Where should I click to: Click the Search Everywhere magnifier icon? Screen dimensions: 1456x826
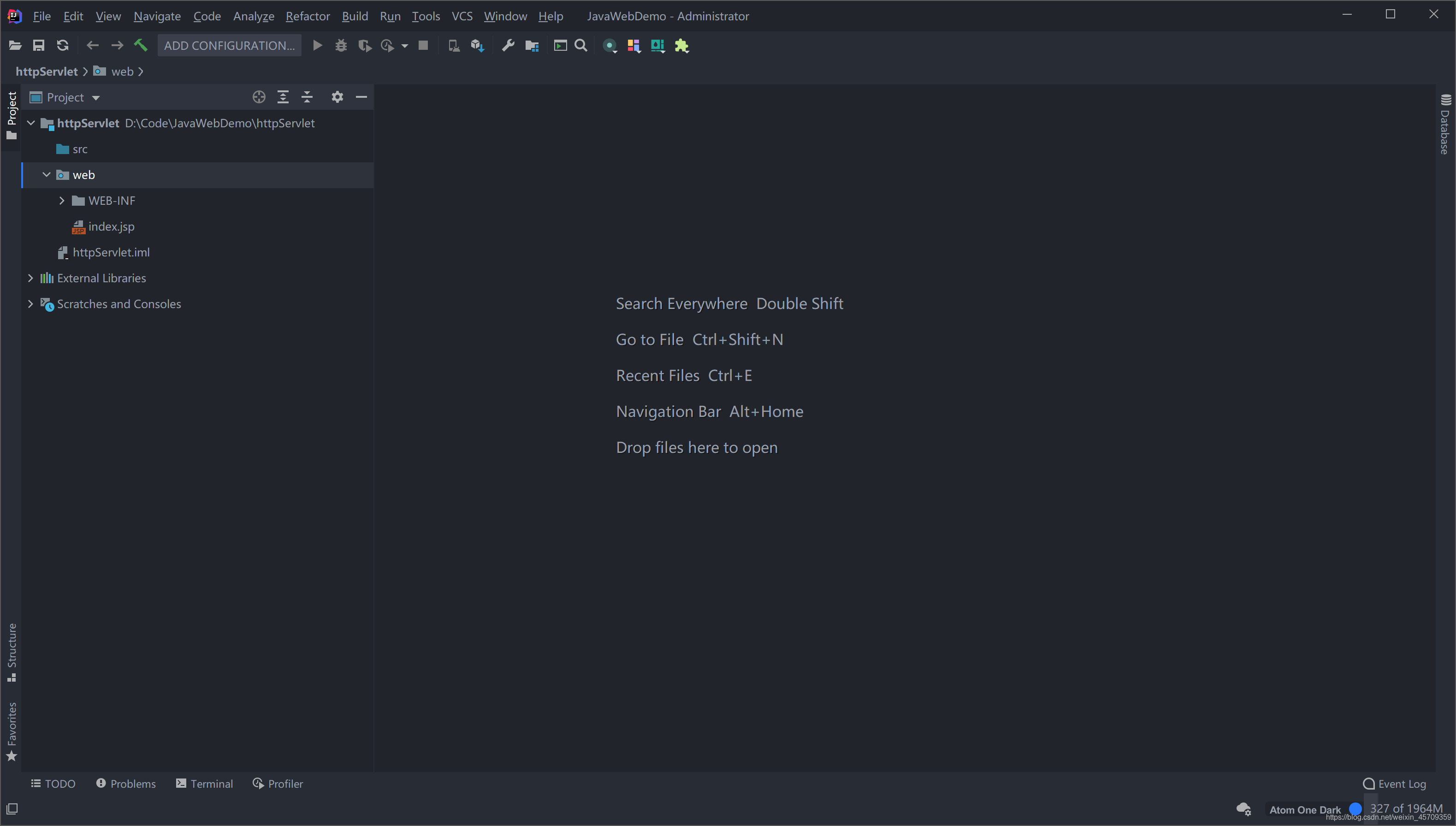point(581,45)
